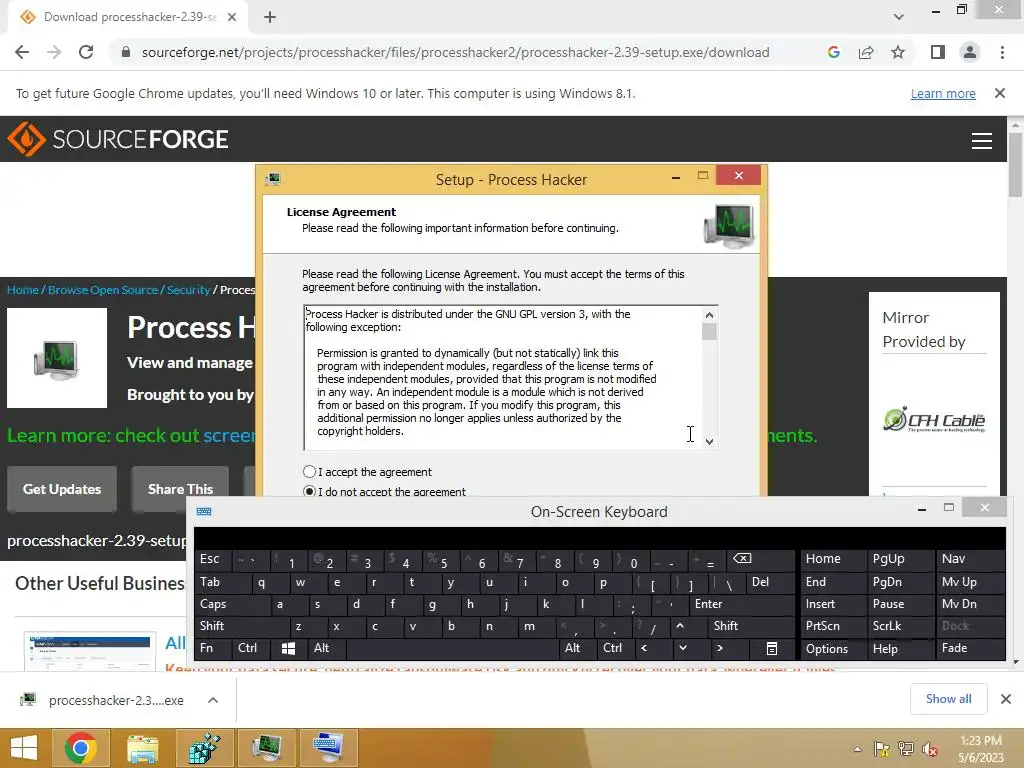
Task: Click Show all downloads button
Action: point(948,699)
